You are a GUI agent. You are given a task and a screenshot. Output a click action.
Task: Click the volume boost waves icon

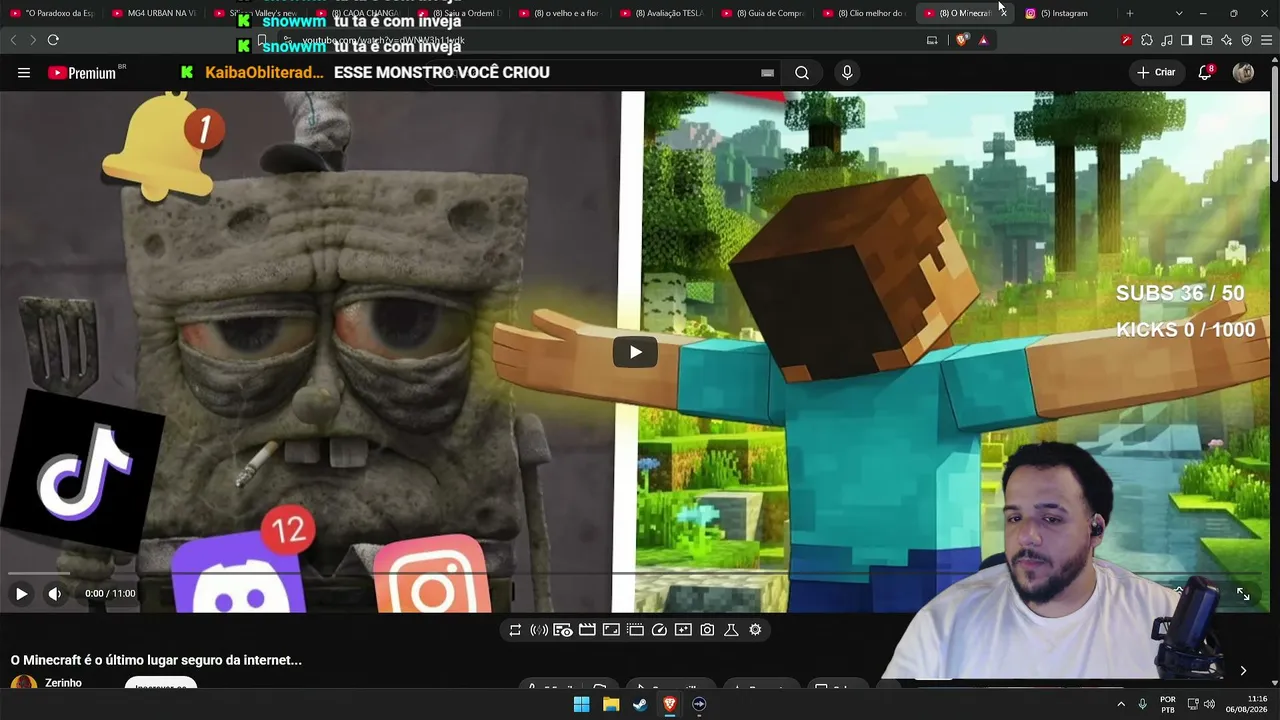pos(539,630)
